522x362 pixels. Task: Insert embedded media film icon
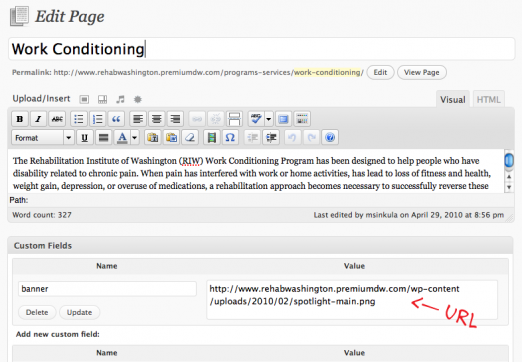click(212, 138)
